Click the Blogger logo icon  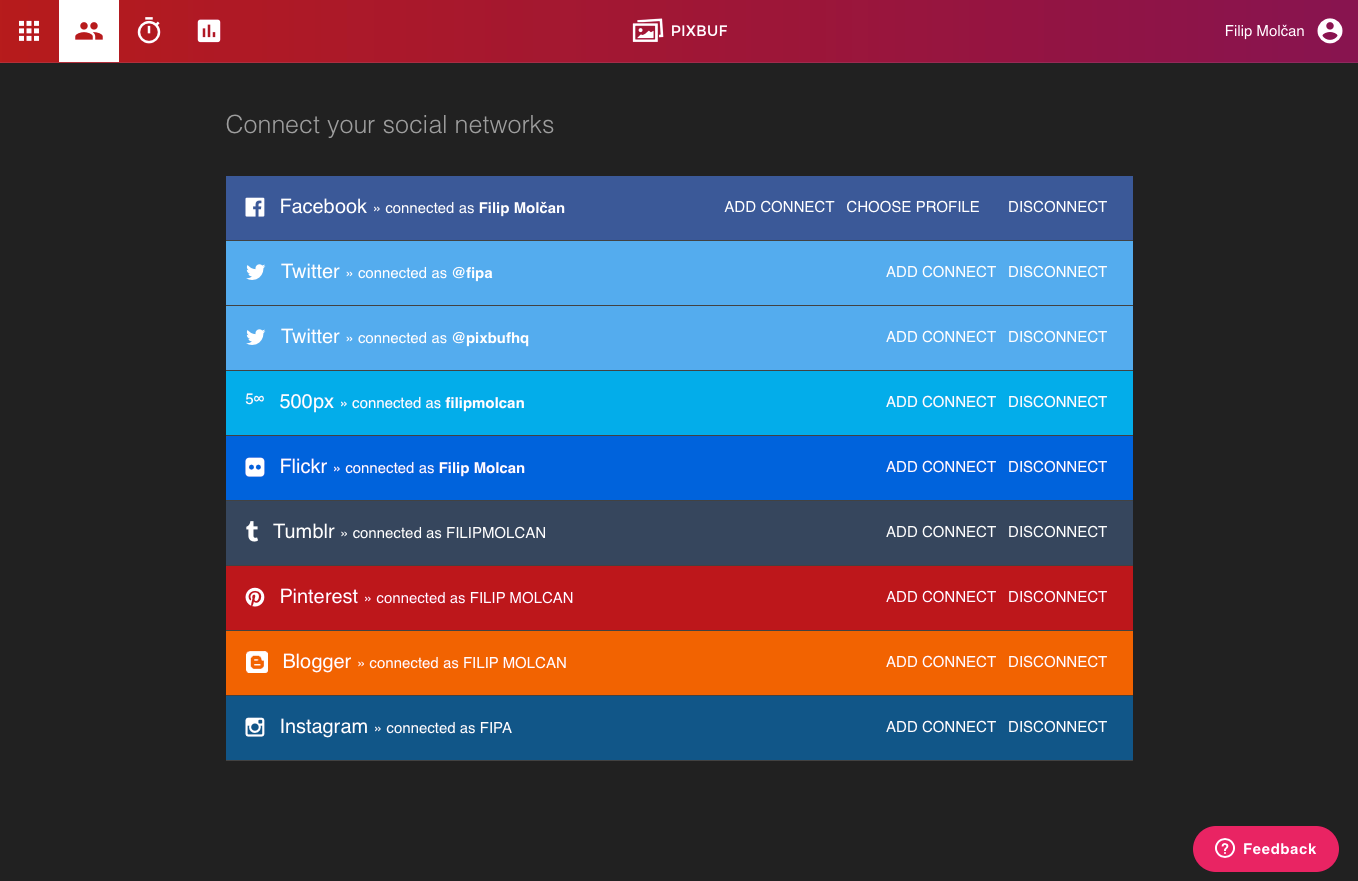point(257,662)
